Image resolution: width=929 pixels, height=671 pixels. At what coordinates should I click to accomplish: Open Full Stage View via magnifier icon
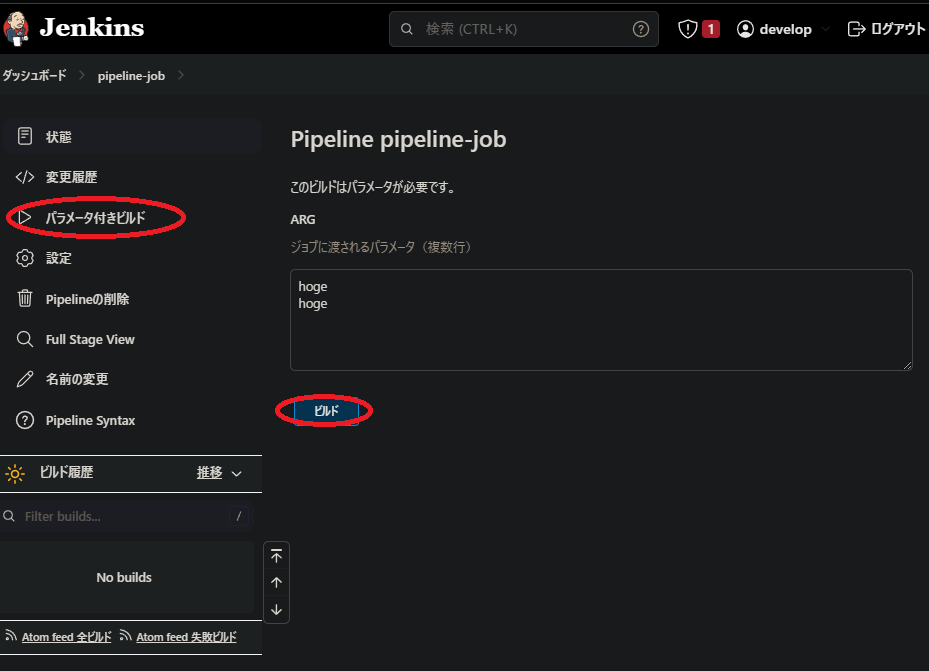22,338
